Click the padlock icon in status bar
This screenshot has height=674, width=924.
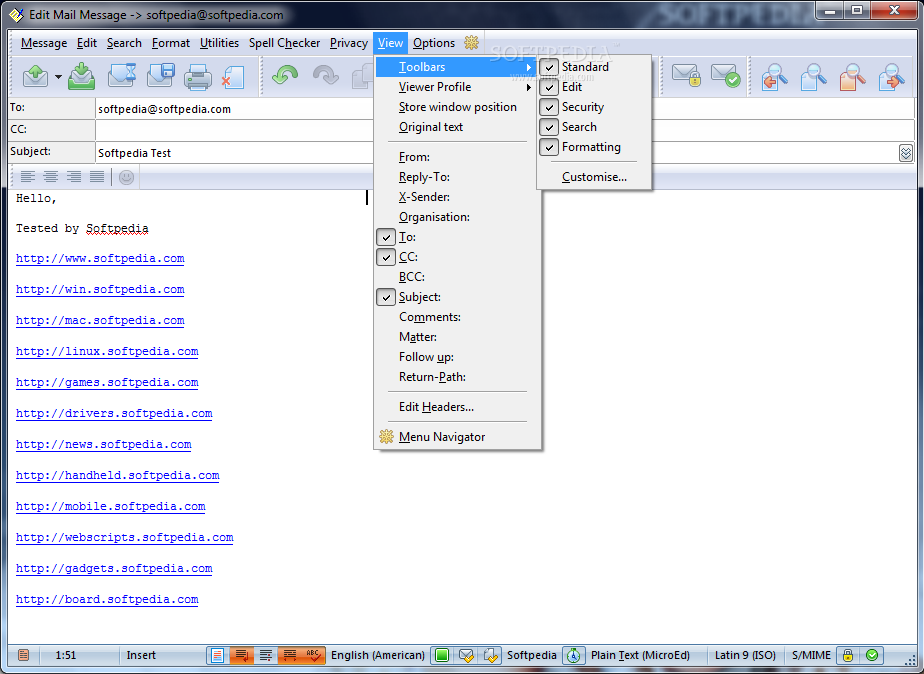(848, 655)
